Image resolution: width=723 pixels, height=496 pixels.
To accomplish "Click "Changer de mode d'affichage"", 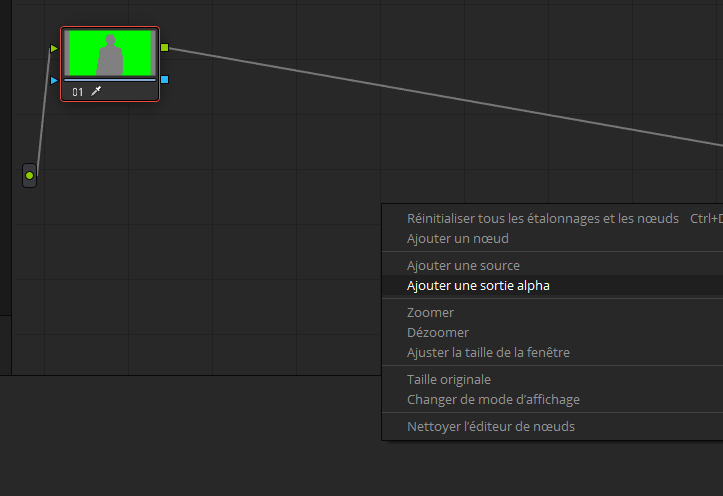I will coord(492,399).
